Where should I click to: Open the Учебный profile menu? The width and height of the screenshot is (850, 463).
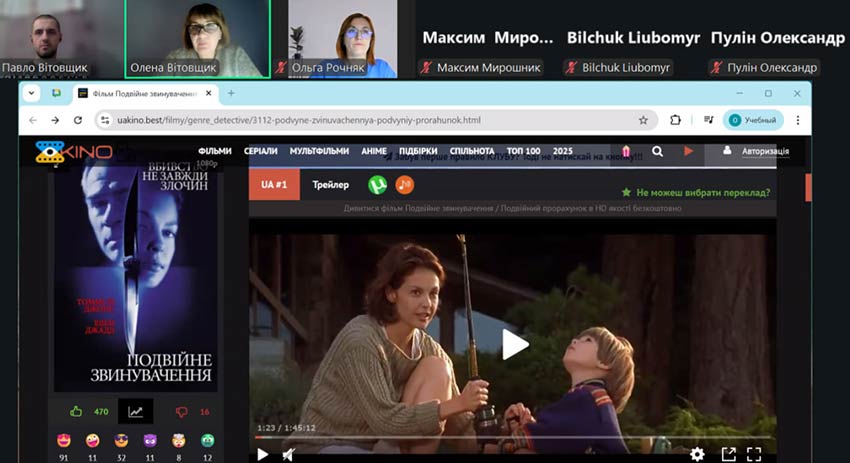pos(752,120)
